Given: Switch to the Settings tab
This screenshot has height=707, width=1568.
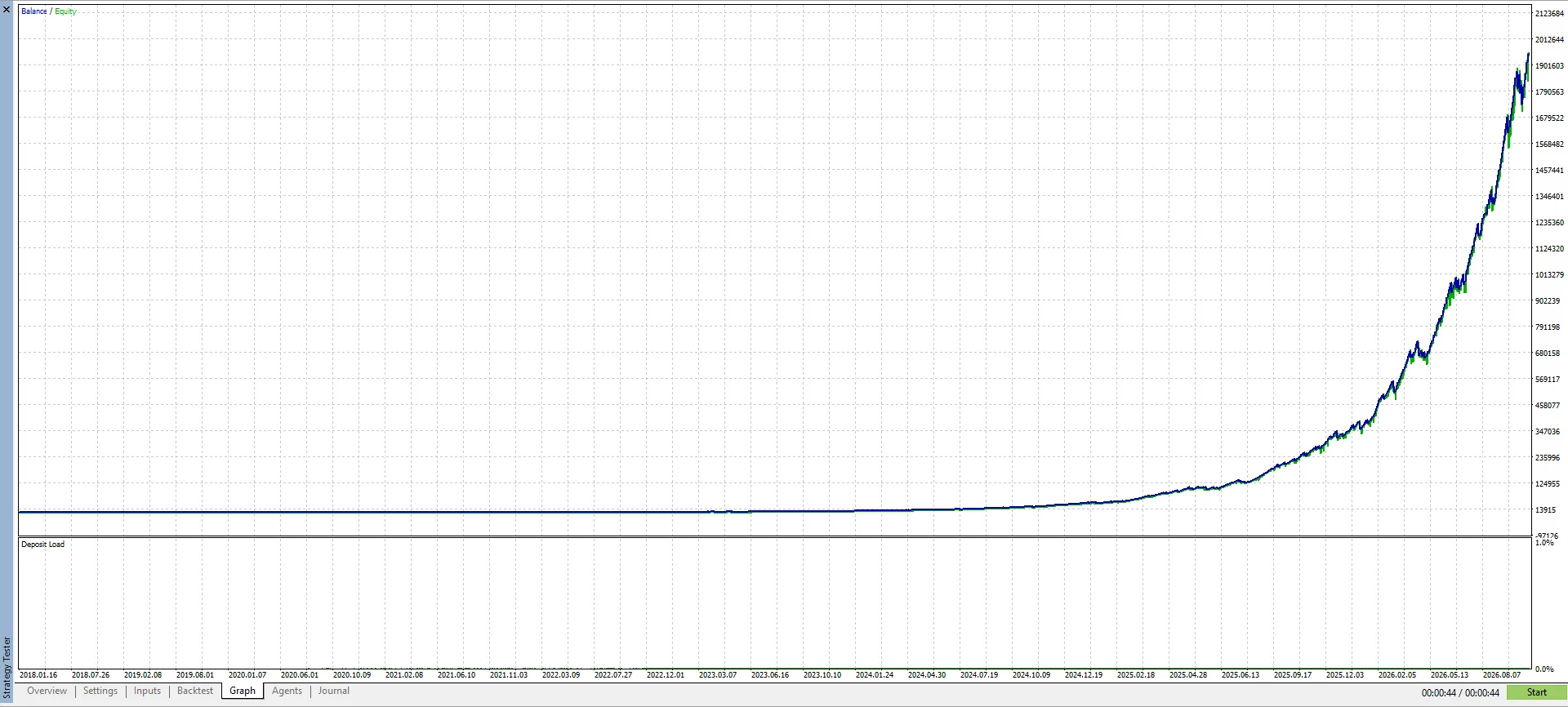Looking at the screenshot, I should 100,691.
